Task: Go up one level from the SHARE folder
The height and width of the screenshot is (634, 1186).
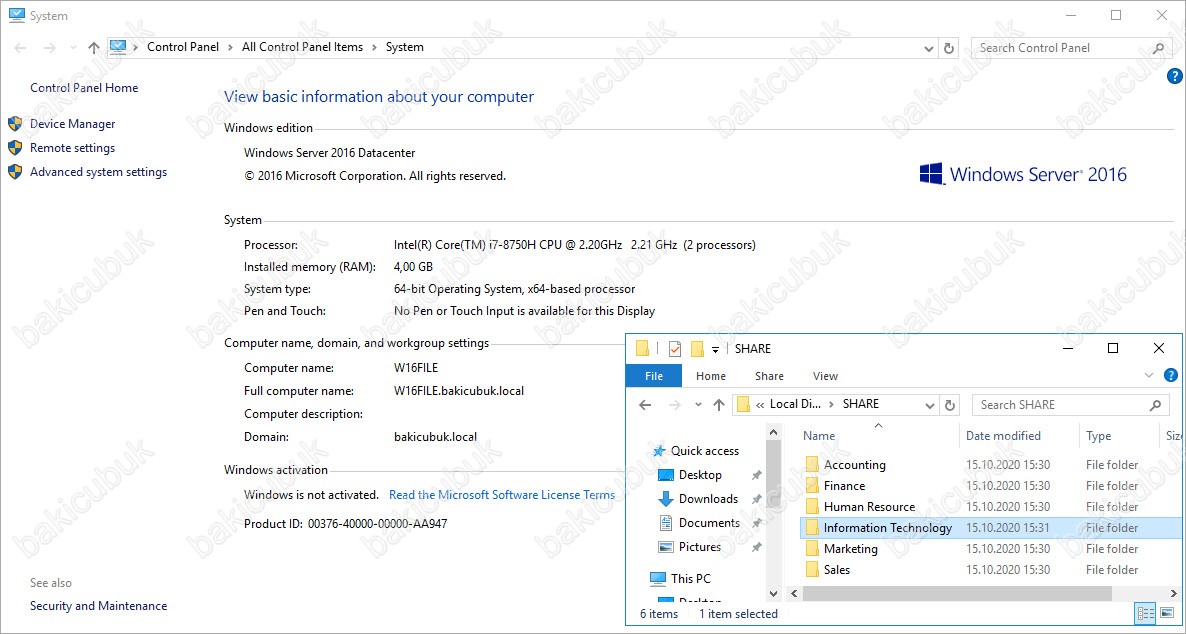Action: [x=719, y=405]
